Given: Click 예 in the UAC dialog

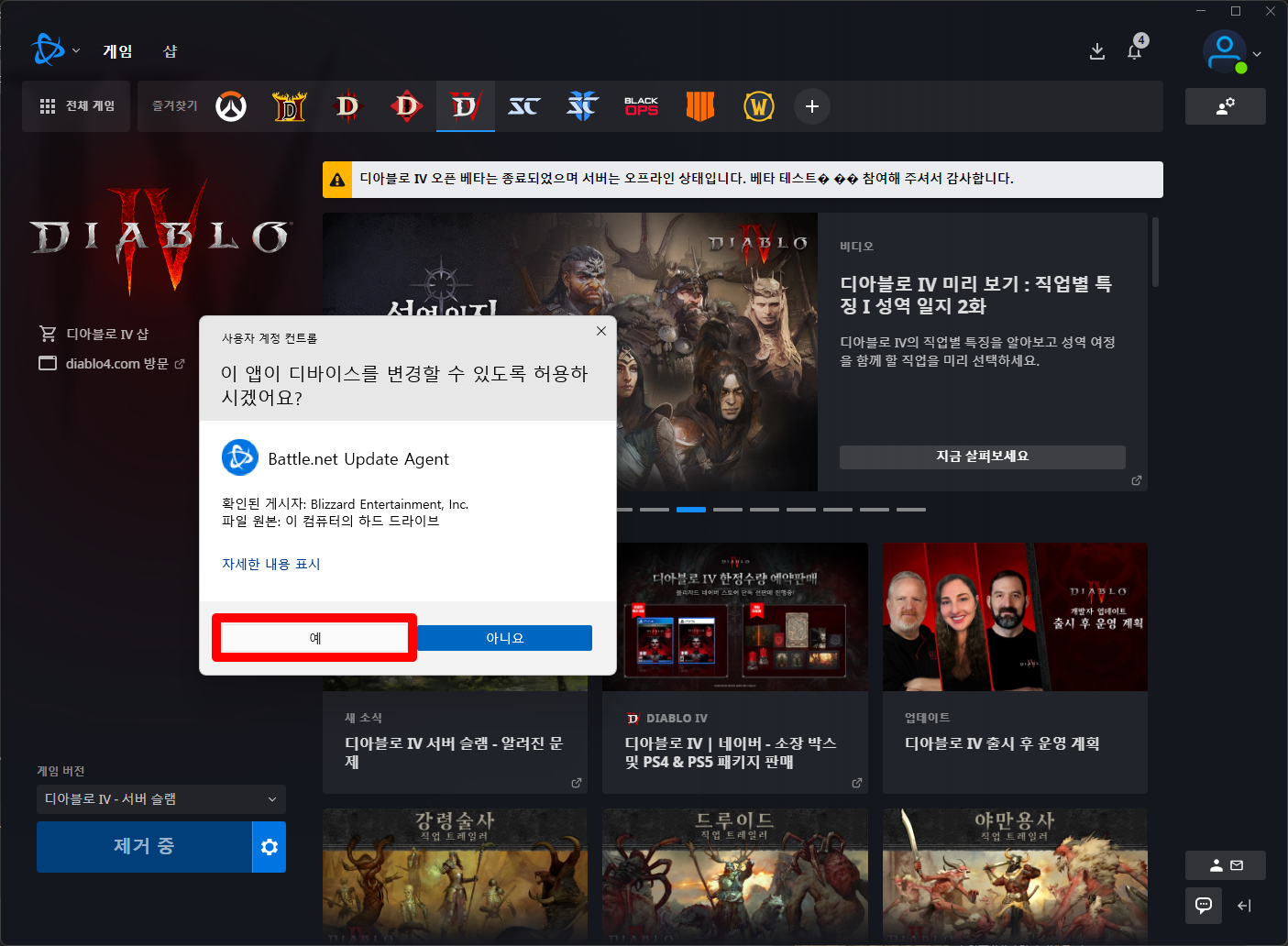Looking at the screenshot, I should click(315, 638).
